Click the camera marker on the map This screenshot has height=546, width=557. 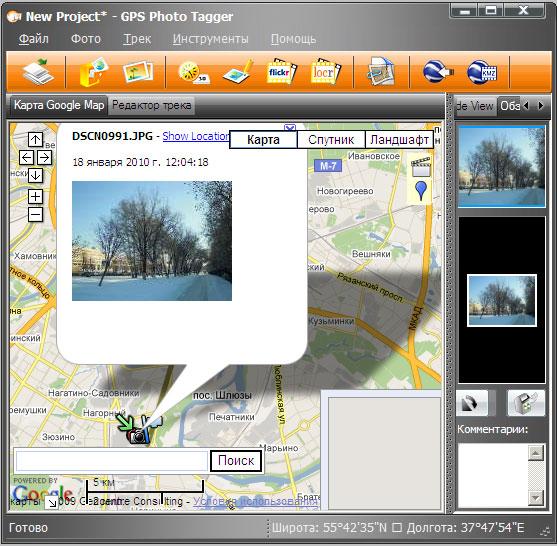coord(138,436)
